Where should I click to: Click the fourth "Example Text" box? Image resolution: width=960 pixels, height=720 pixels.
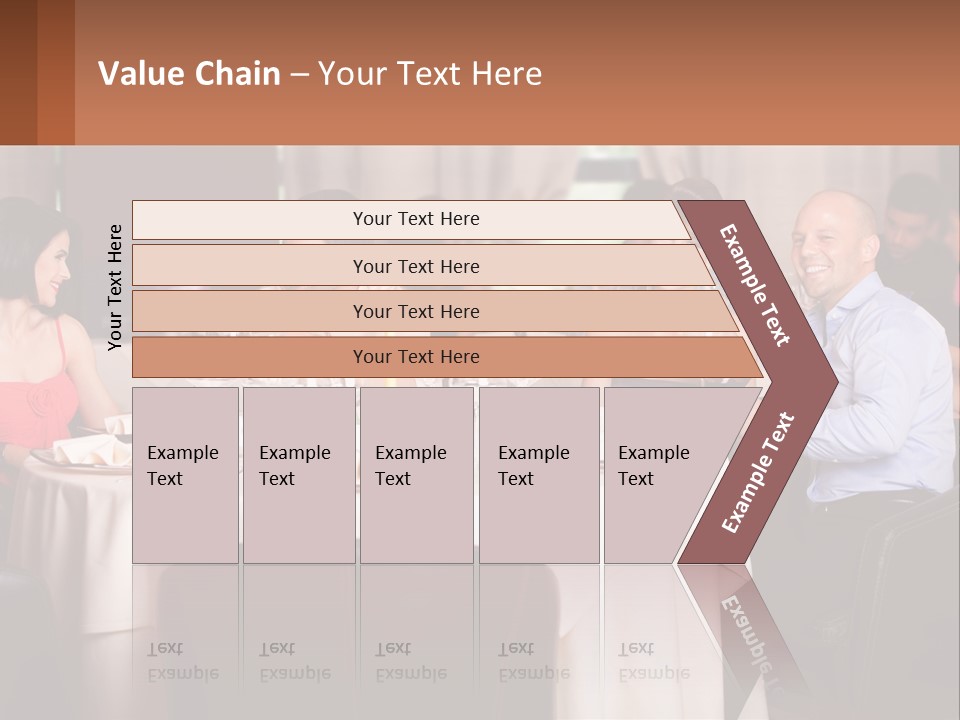point(538,475)
